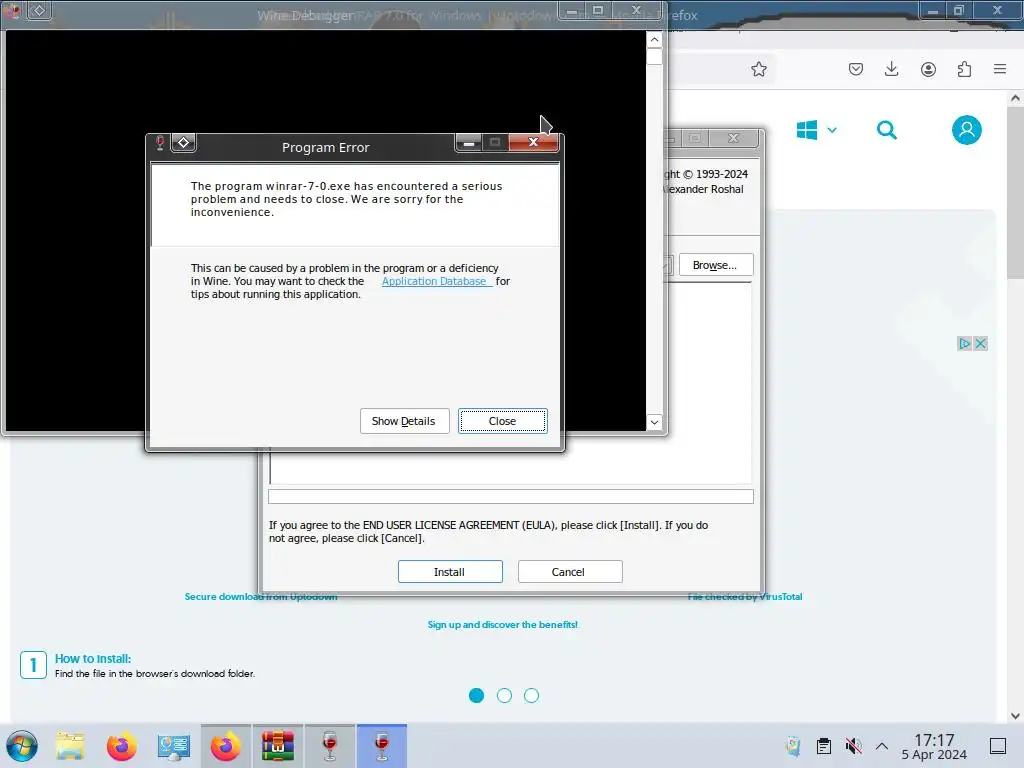Click the 'How to install:' heading
The image size is (1024, 768).
(x=93, y=658)
